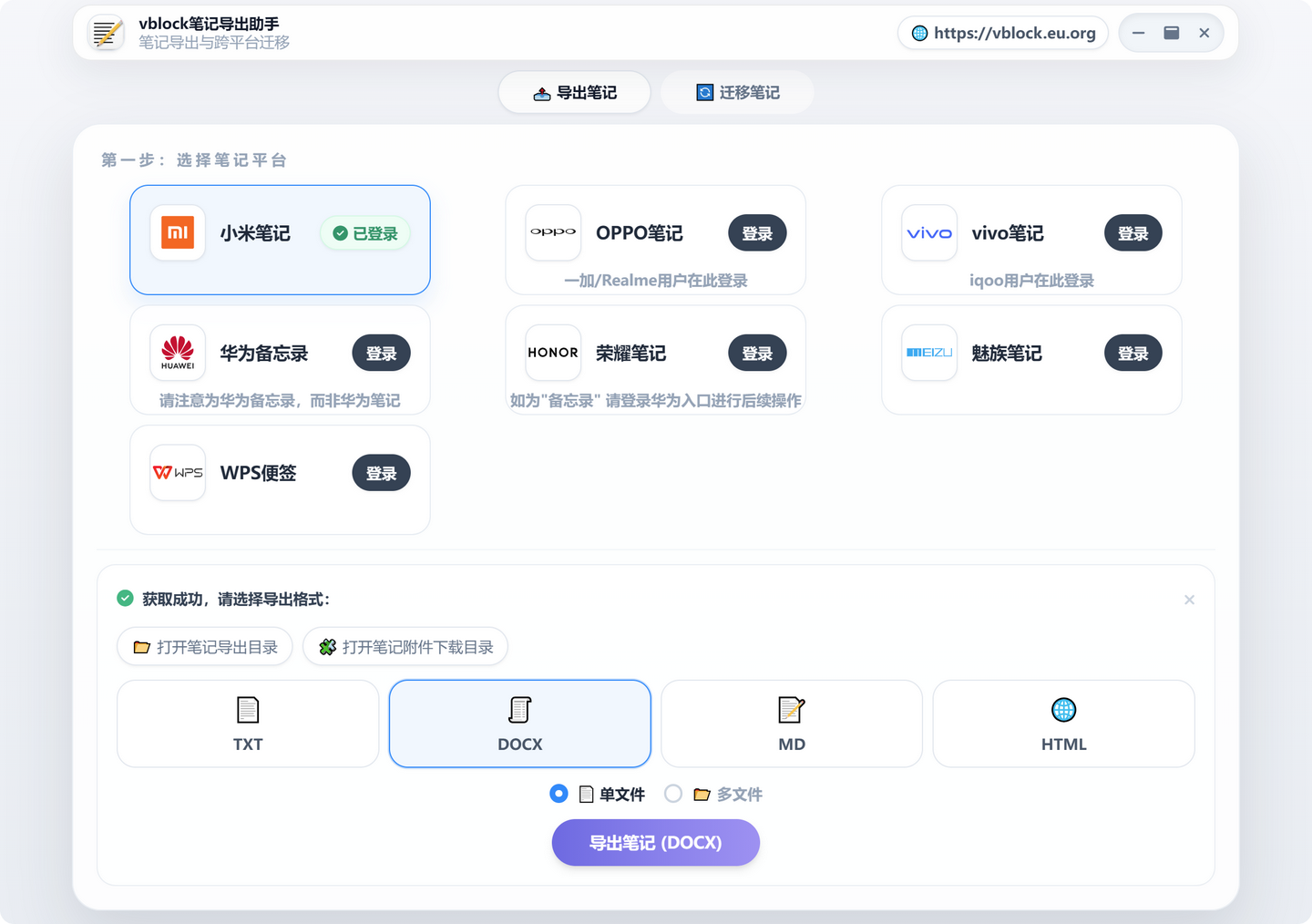
Task: Click the vivo笔记 platform name
Action: 1008,233
